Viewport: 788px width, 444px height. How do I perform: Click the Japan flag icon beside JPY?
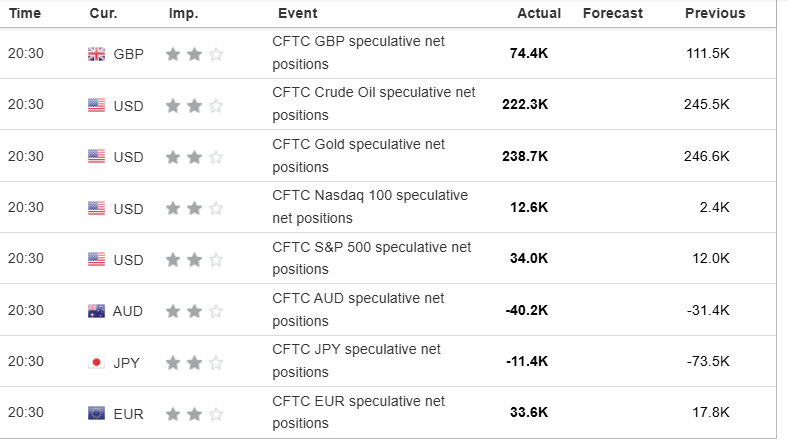96,362
